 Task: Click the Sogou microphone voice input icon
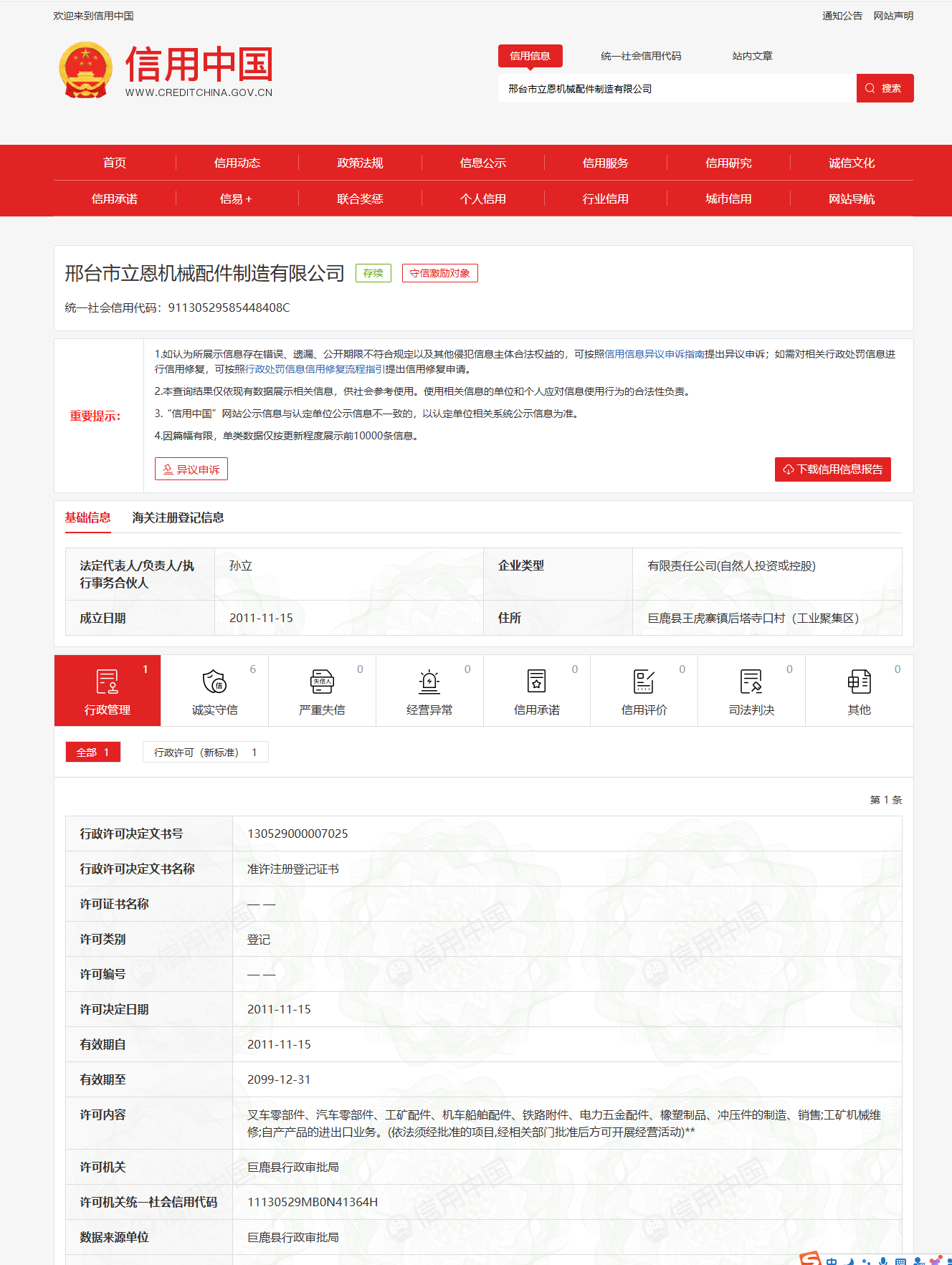click(x=883, y=1261)
